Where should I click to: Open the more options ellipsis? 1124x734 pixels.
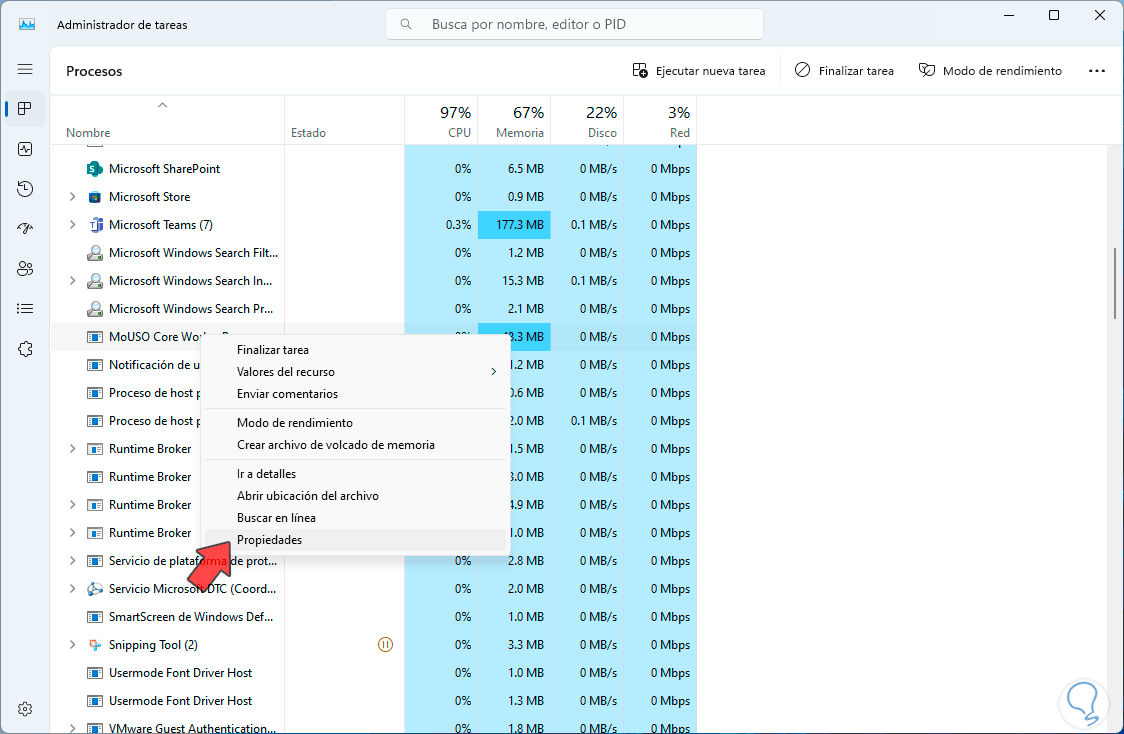click(x=1097, y=71)
